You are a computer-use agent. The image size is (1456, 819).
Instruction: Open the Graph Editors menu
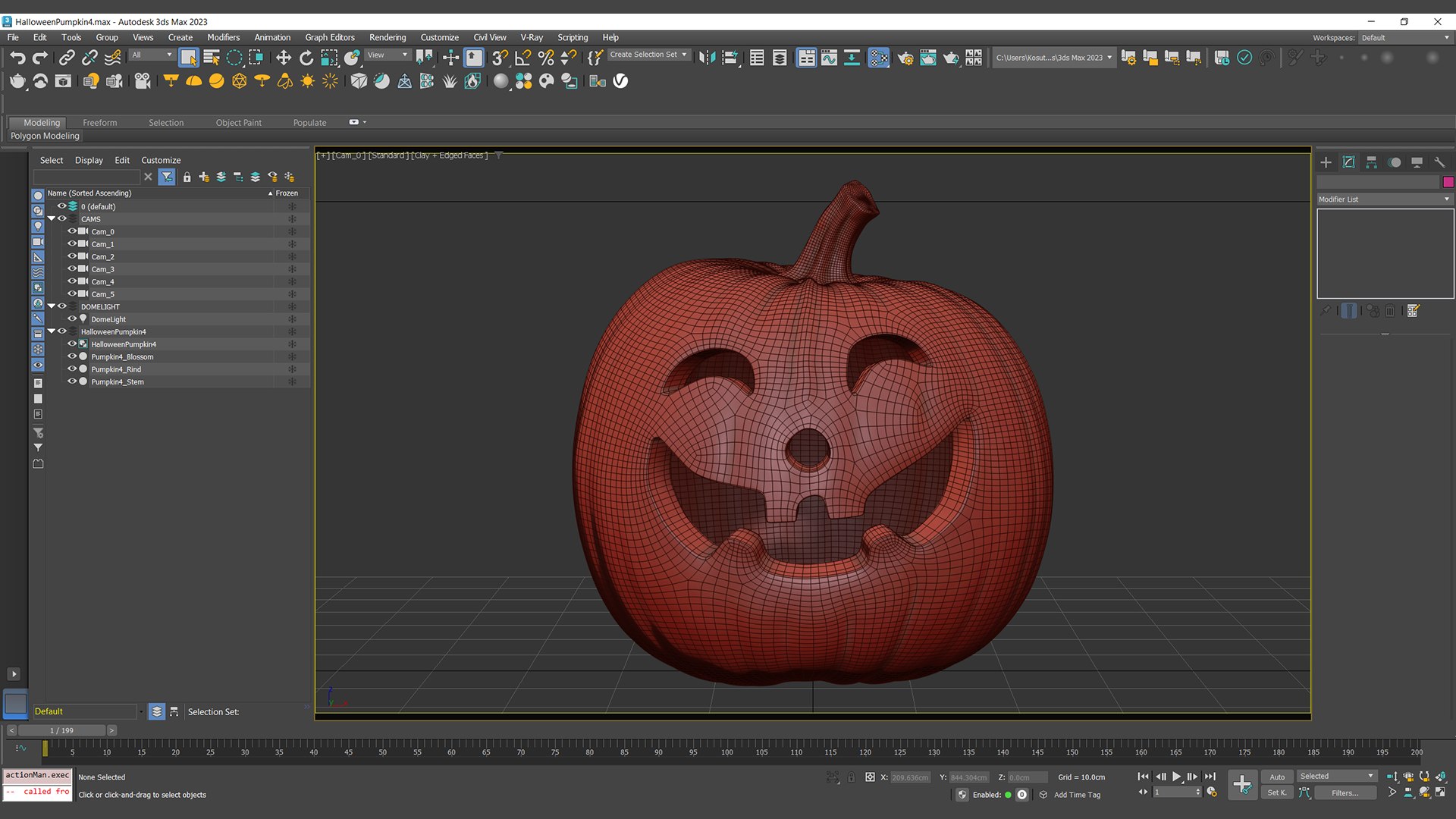point(330,37)
